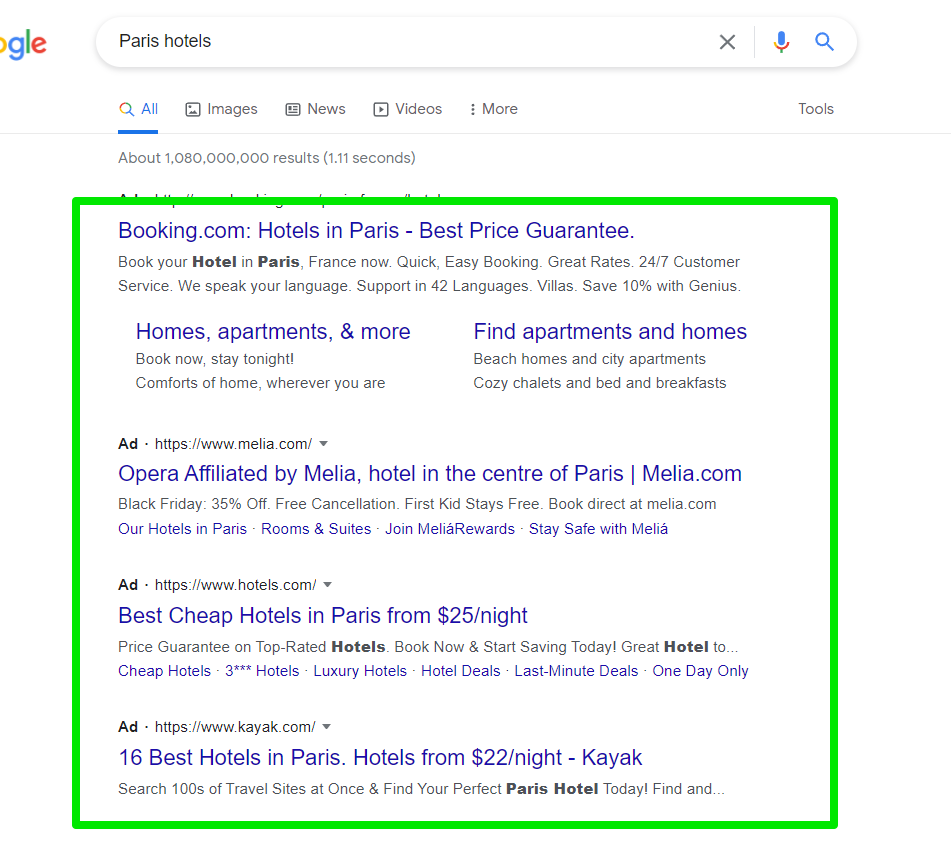Open the More search options menu
This screenshot has height=842, width=951.
click(x=494, y=109)
